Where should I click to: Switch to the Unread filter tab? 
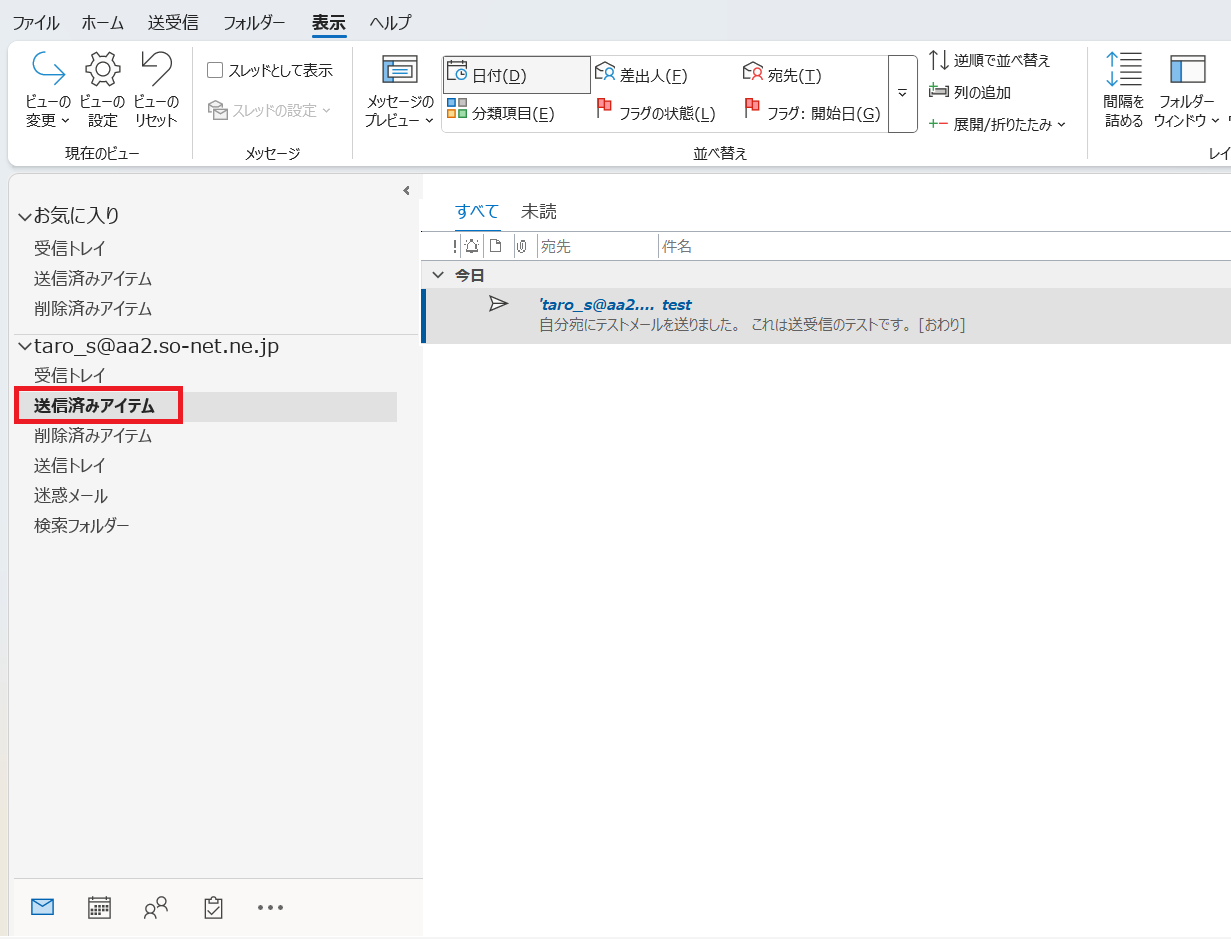click(538, 211)
